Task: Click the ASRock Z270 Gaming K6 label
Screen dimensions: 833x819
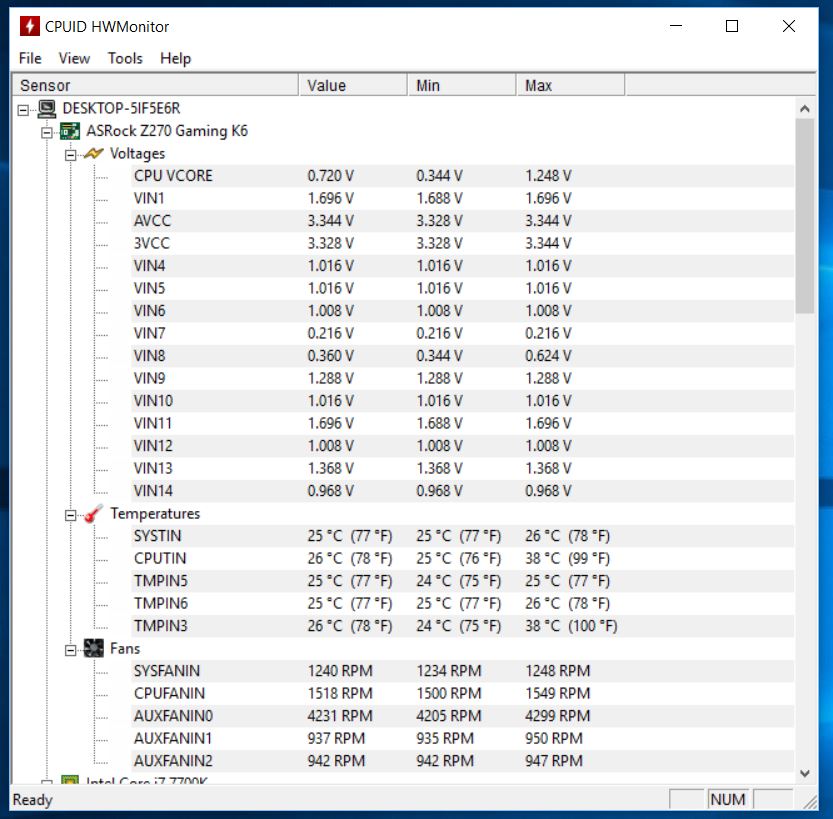Action: pyautogui.click(x=167, y=131)
